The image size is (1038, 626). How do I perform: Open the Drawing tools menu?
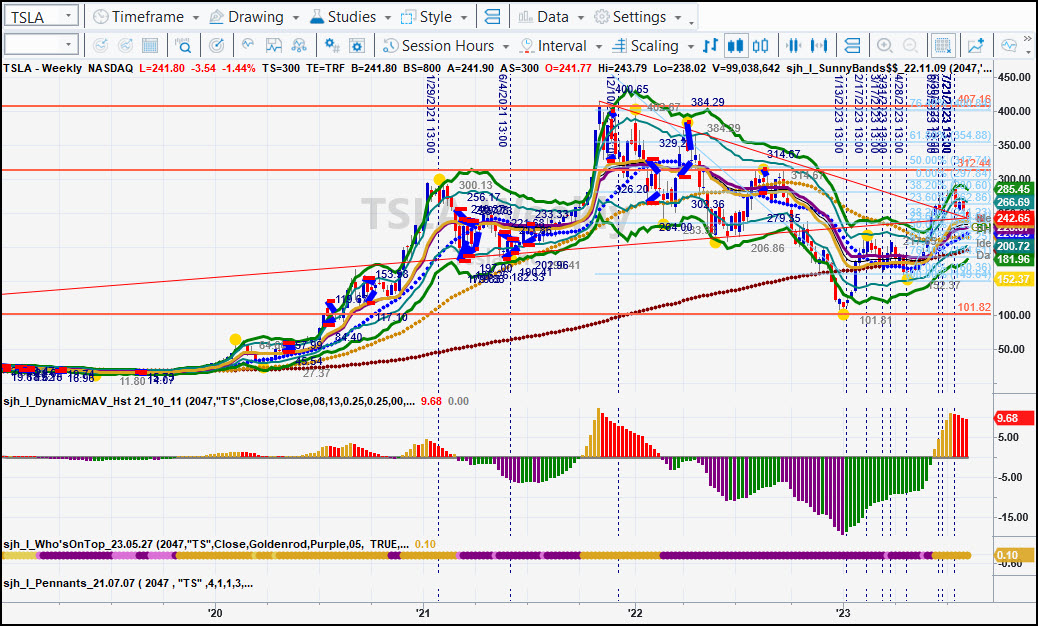pyautogui.click(x=254, y=17)
